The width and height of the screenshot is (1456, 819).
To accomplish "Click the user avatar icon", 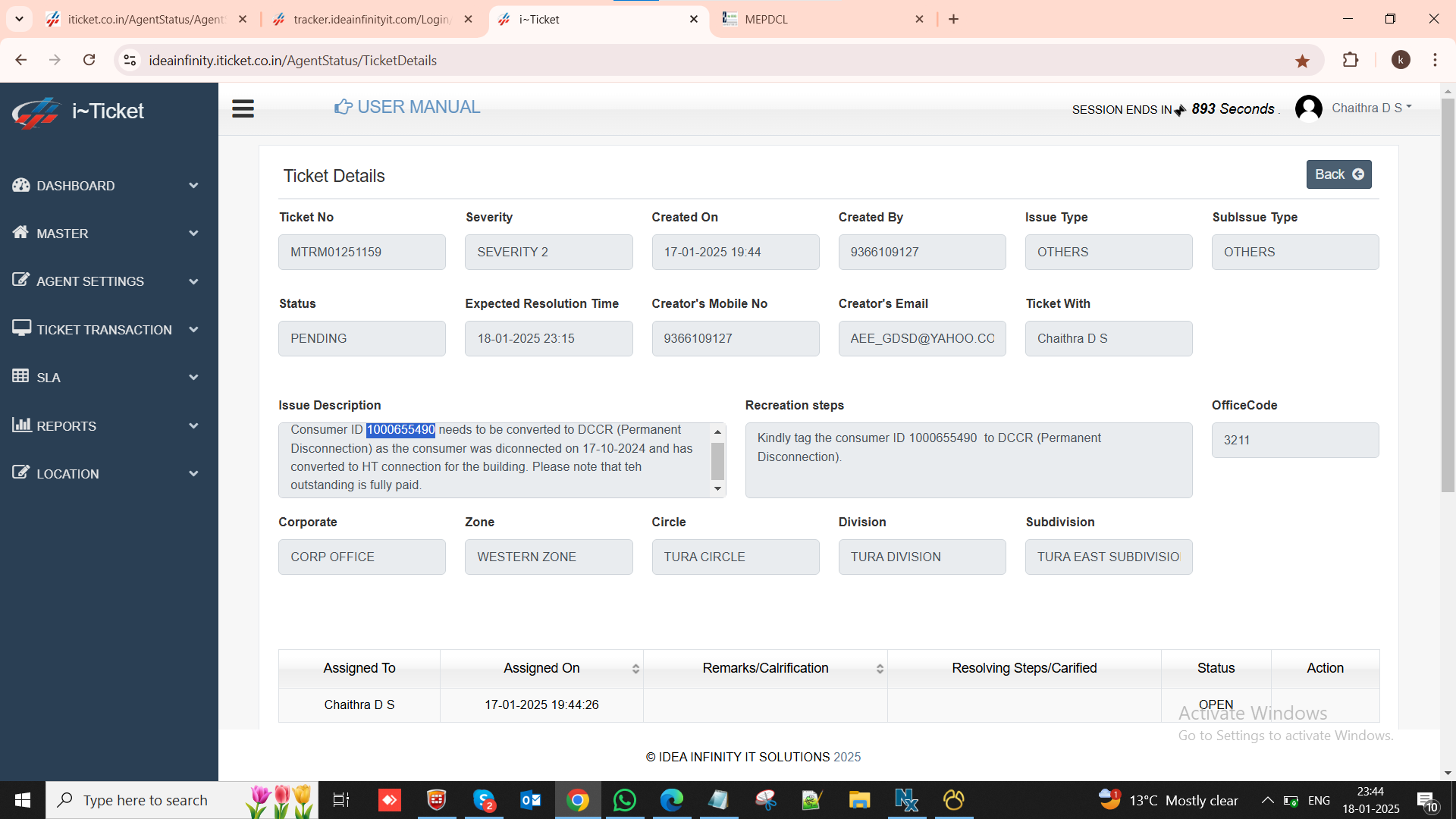I will point(1308,108).
